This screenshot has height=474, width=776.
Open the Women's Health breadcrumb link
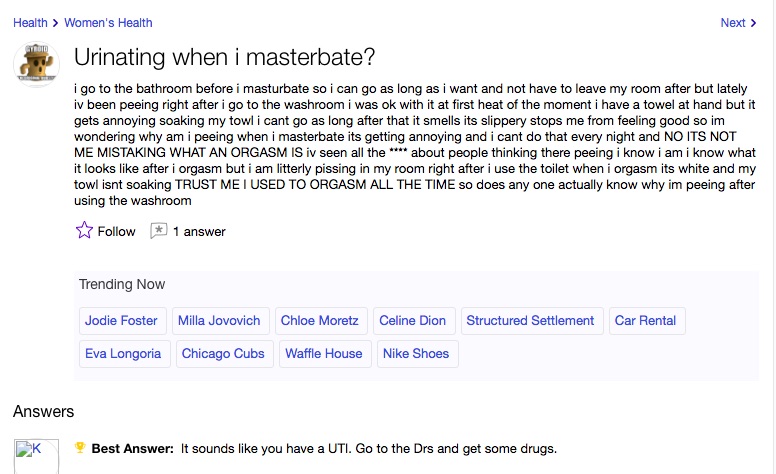[x=108, y=23]
